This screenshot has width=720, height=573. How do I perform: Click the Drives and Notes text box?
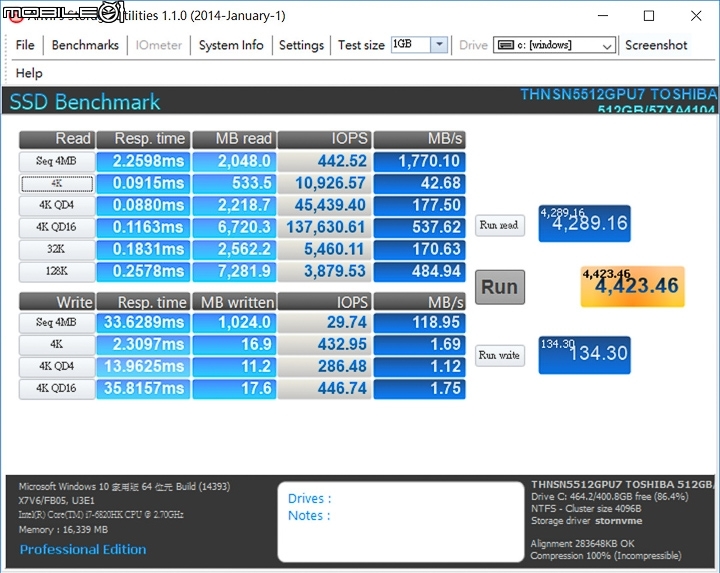[400, 522]
